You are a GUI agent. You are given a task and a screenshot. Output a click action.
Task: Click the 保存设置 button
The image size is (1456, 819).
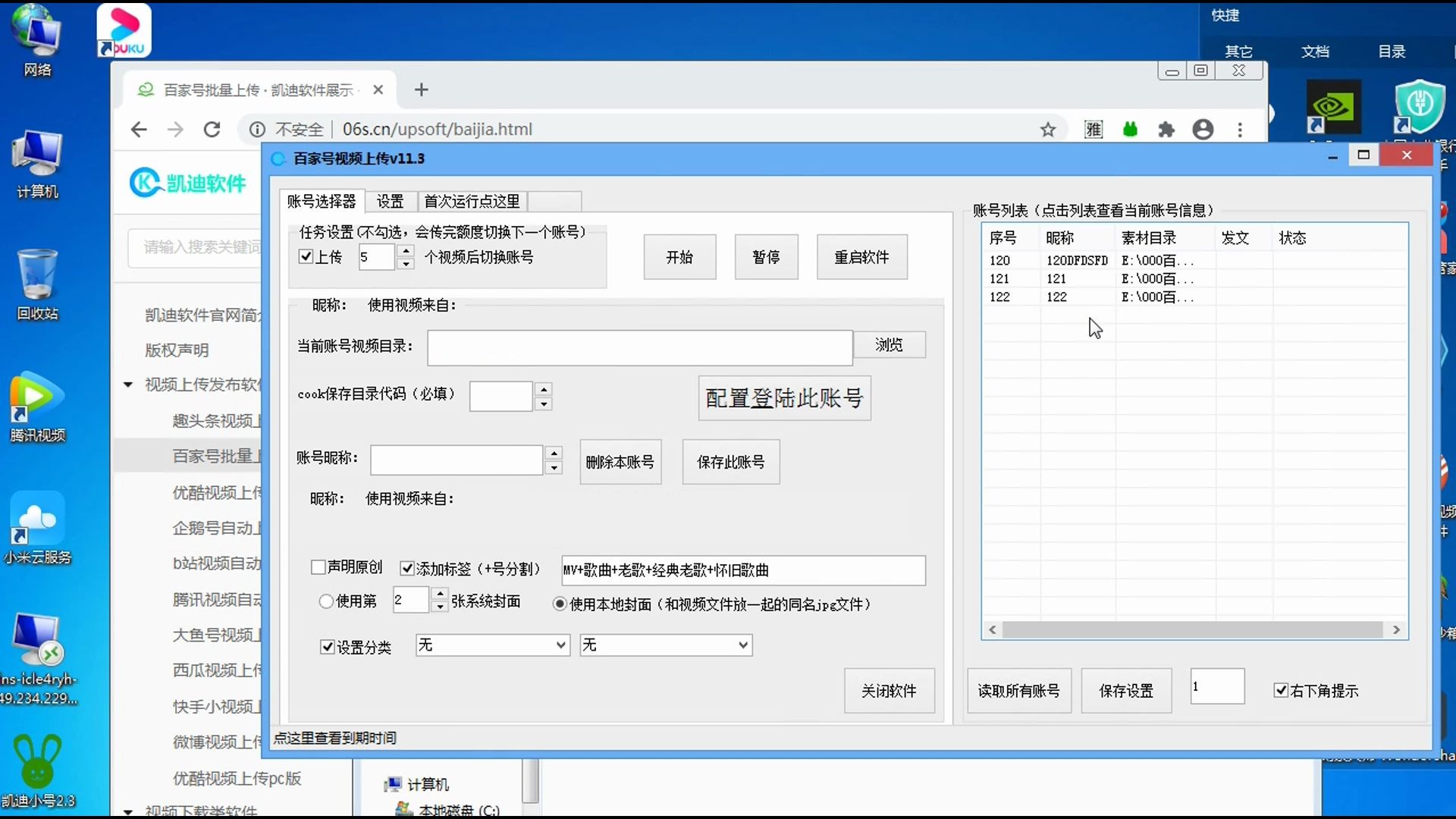click(1126, 691)
